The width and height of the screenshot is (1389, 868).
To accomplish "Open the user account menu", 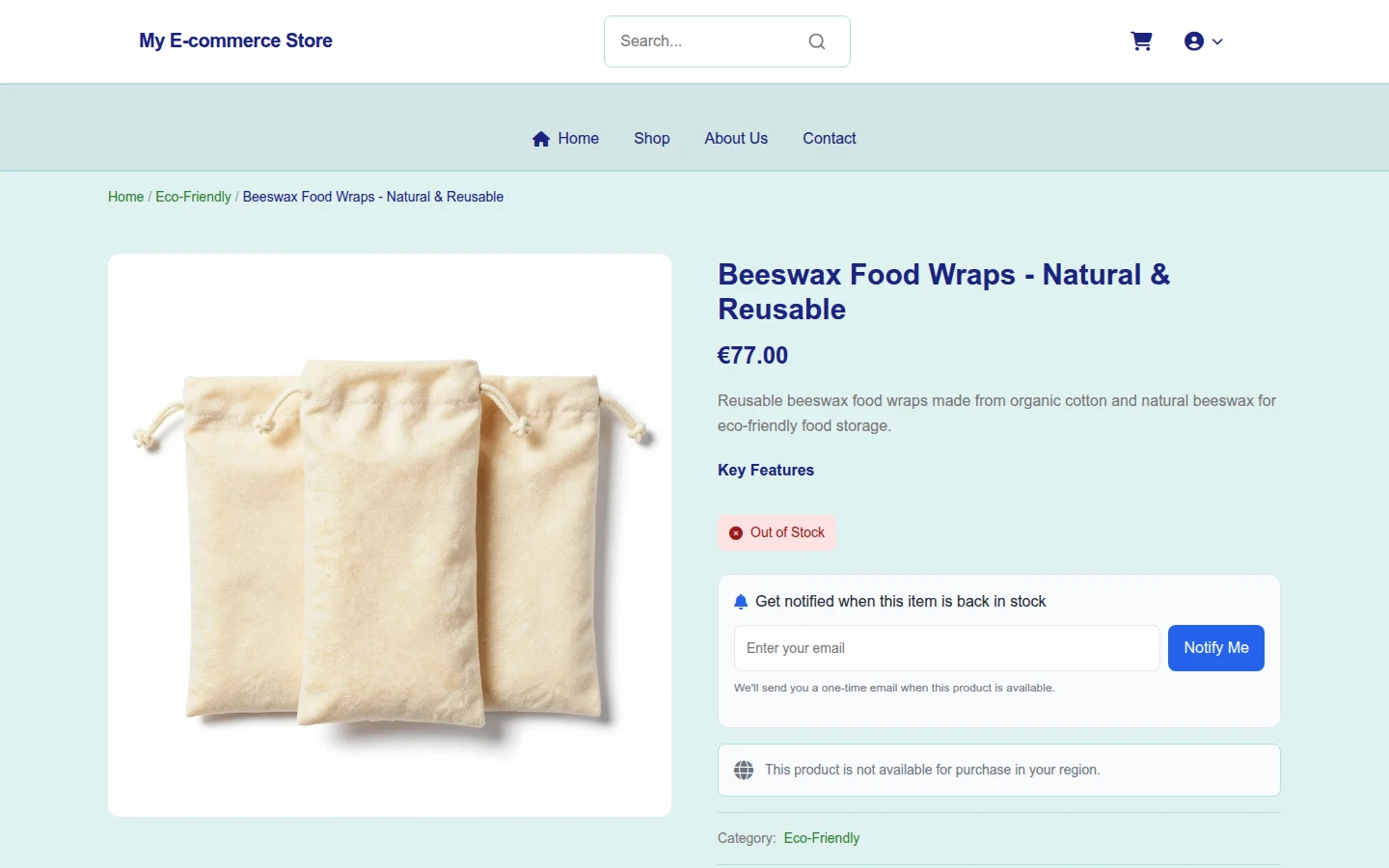I will pyautogui.click(x=1203, y=41).
